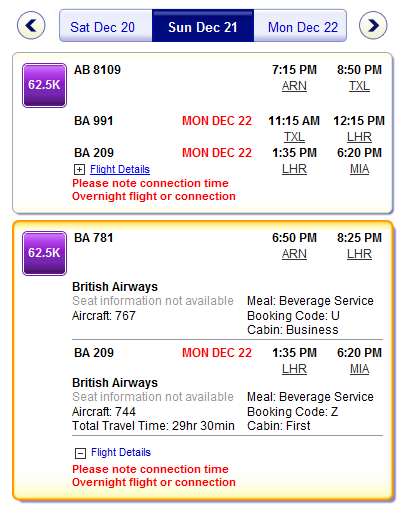Open TXL arrival airport link for AB 8109

(x=359, y=86)
